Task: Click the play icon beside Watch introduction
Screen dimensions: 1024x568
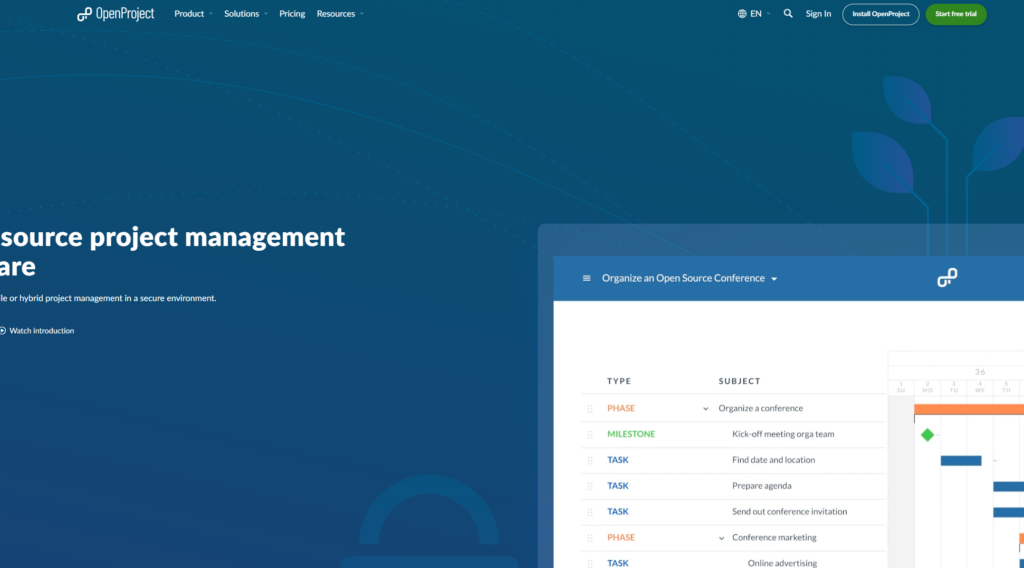Action: pyautogui.click(x=2, y=331)
